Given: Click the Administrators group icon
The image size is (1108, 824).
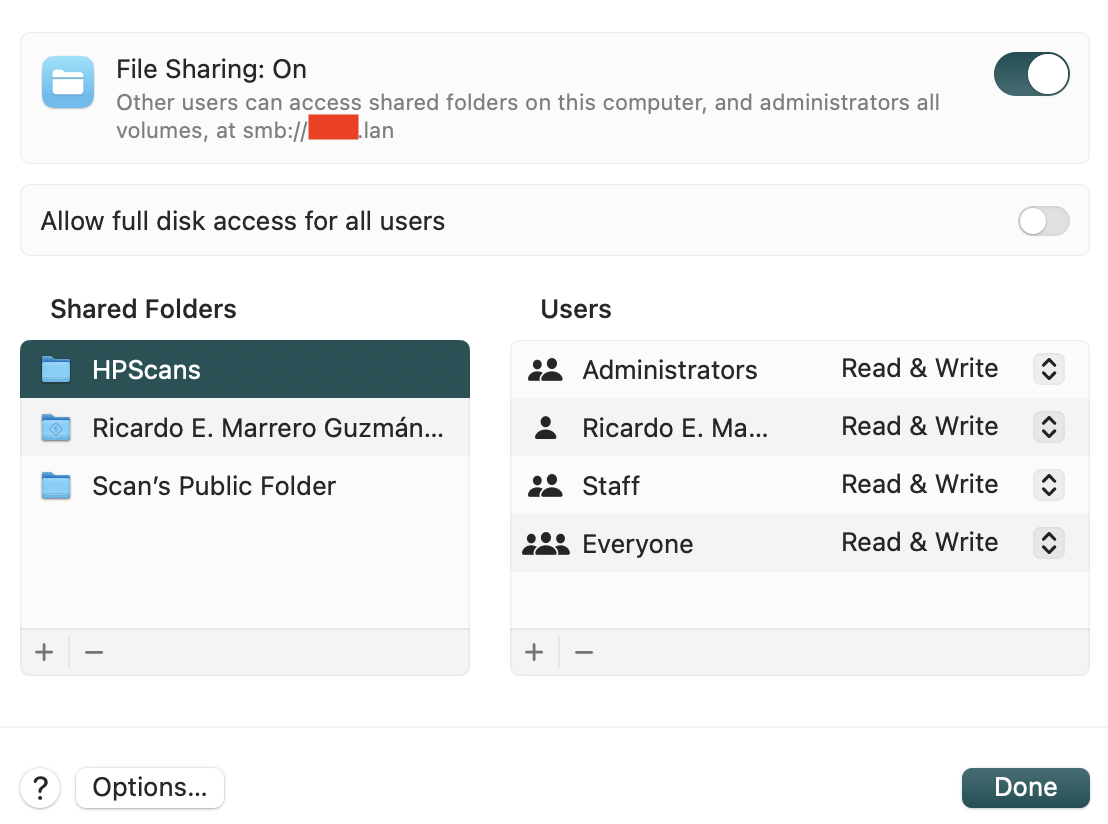Looking at the screenshot, I should [545, 370].
